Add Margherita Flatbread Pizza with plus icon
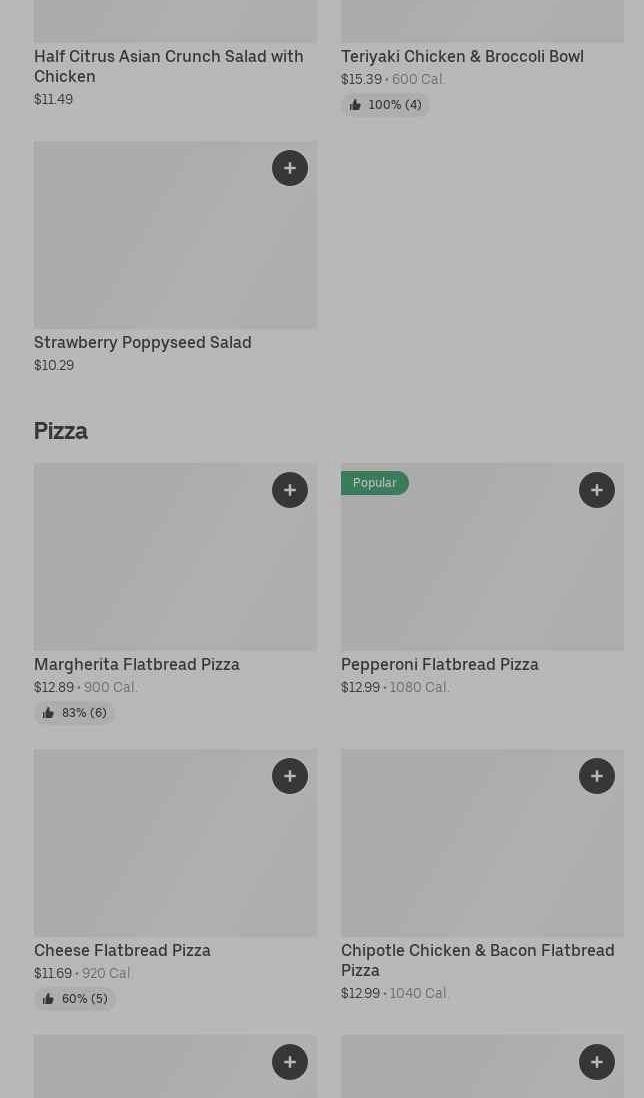Viewport: 644px width, 1098px height. (290, 490)
